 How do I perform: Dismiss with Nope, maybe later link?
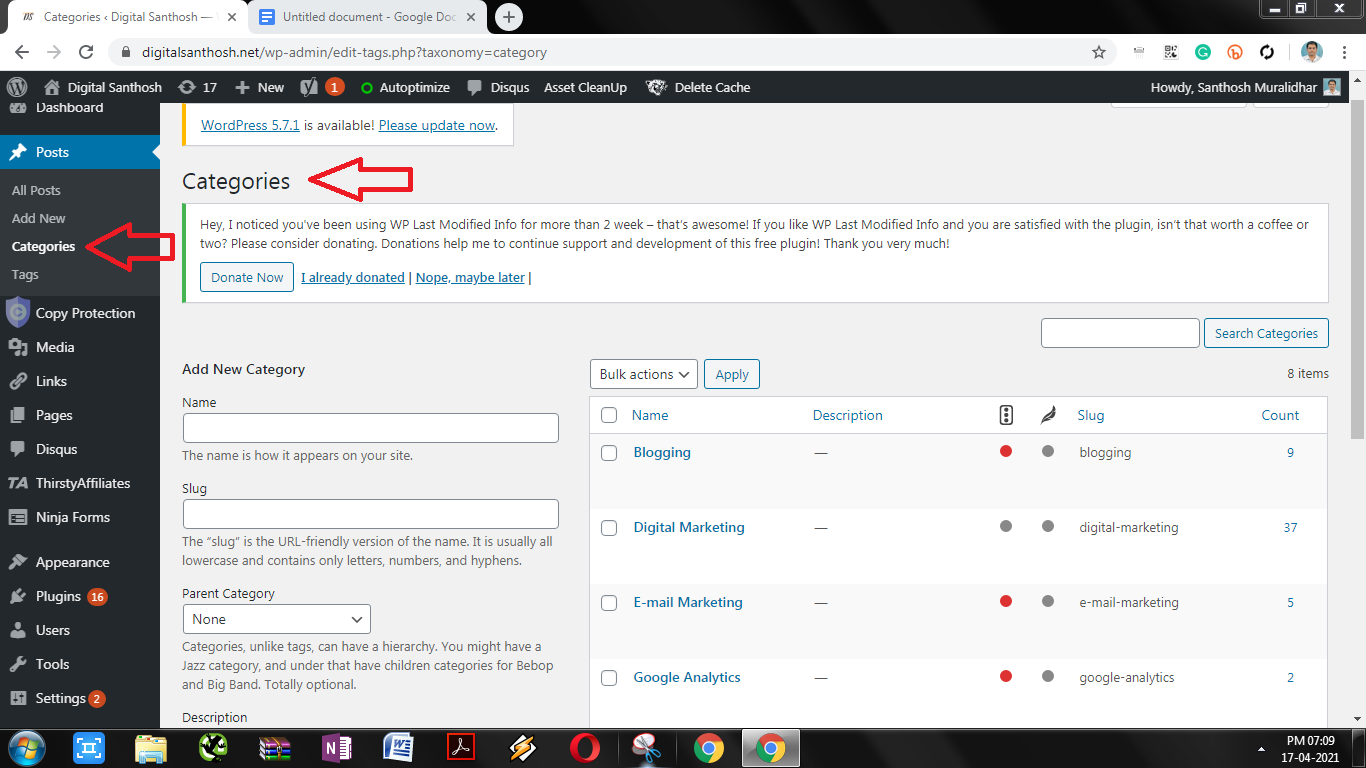click(470, 277)
